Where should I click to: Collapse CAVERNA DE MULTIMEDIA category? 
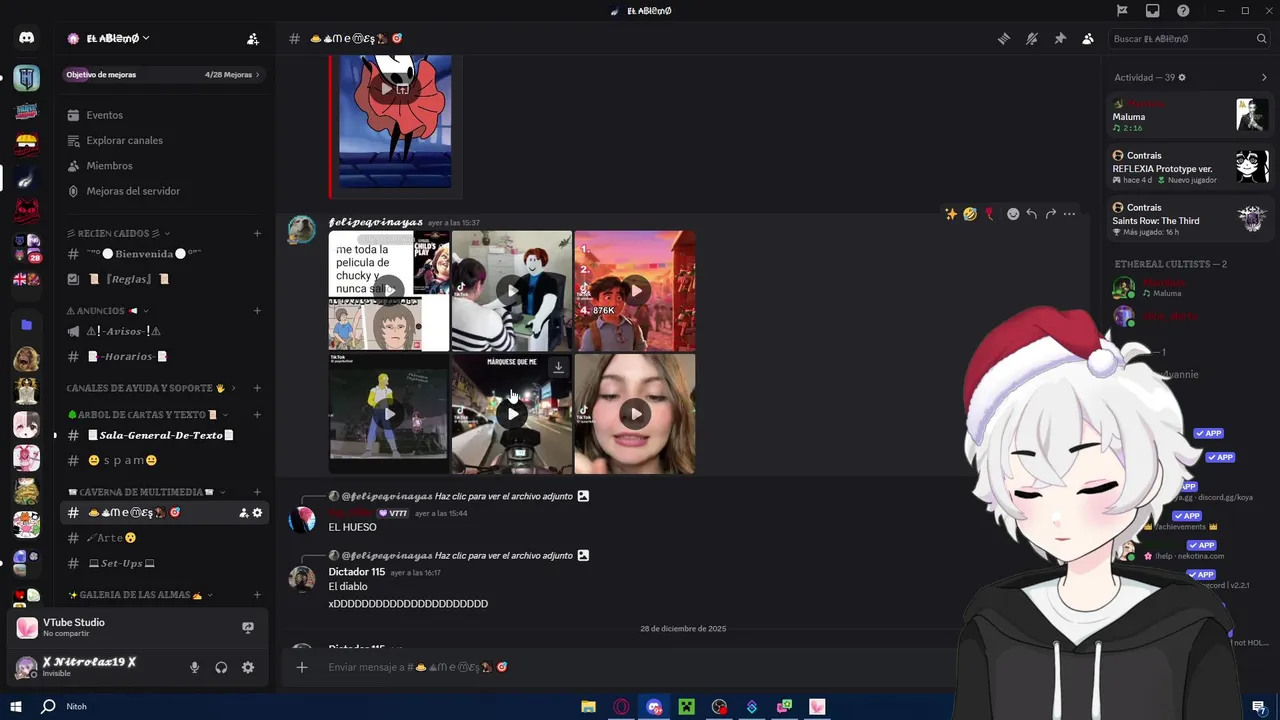[146, 492]
